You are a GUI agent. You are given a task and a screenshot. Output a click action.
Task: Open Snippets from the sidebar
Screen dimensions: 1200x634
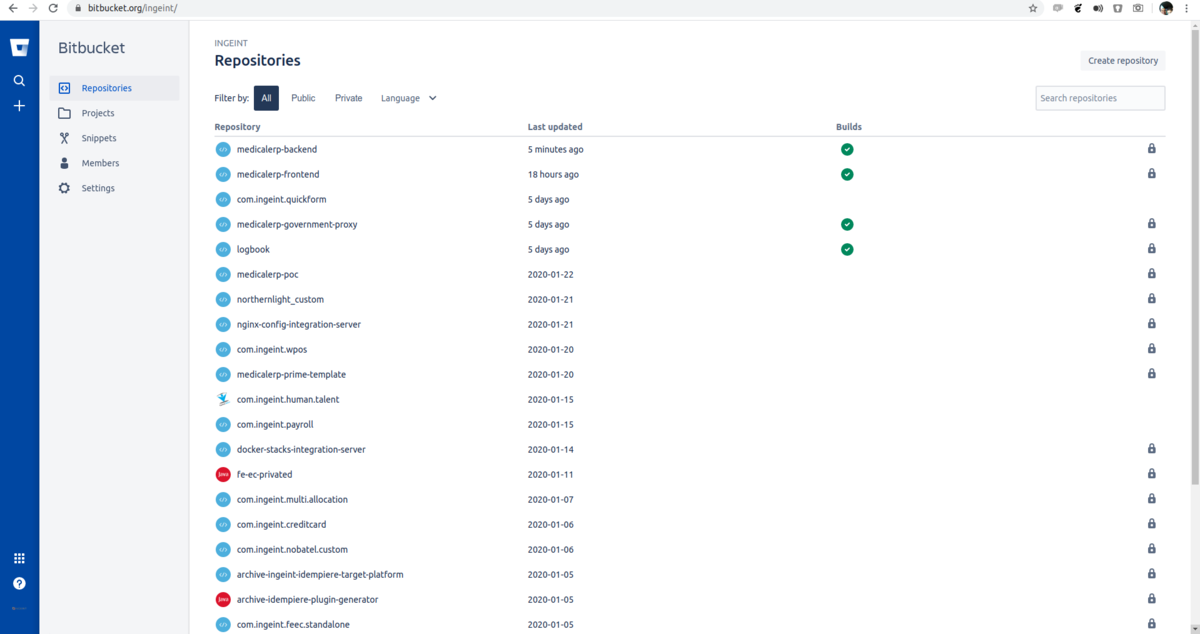99,138
